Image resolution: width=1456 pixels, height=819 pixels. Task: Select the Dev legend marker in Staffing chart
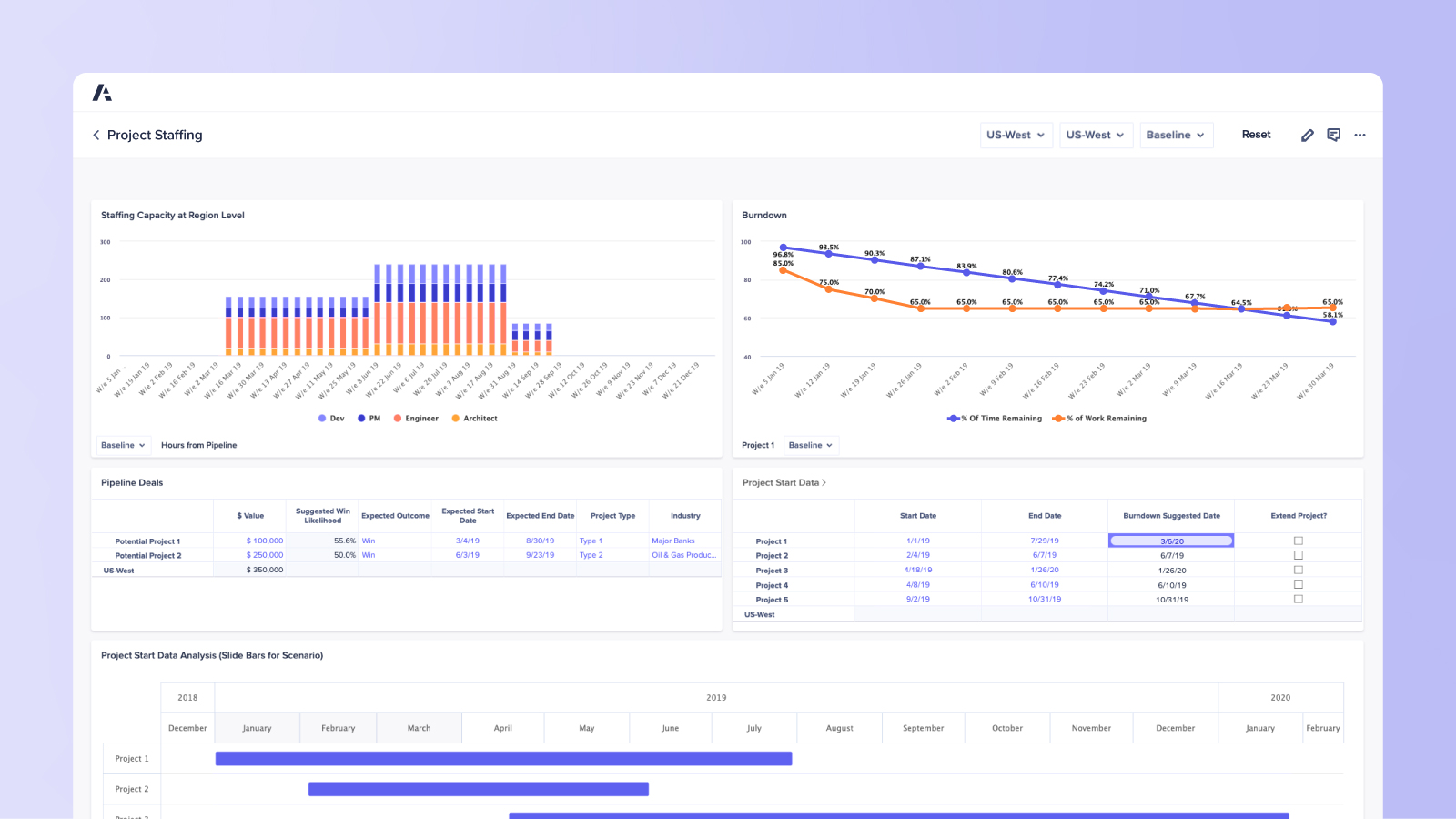(321, 418)
